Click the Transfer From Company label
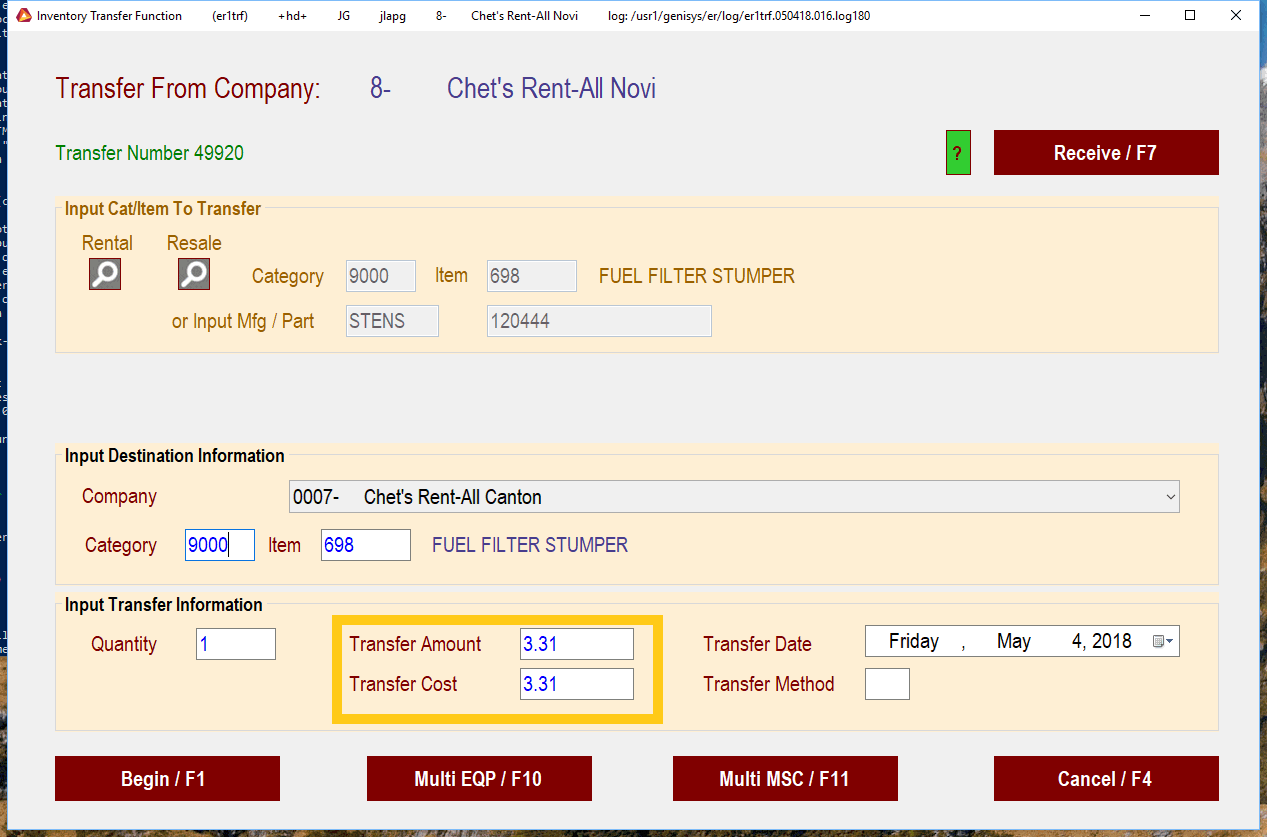 188,88
